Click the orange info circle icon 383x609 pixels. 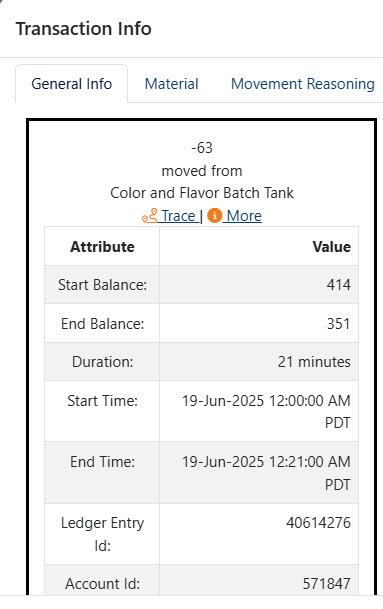[214, 216]
